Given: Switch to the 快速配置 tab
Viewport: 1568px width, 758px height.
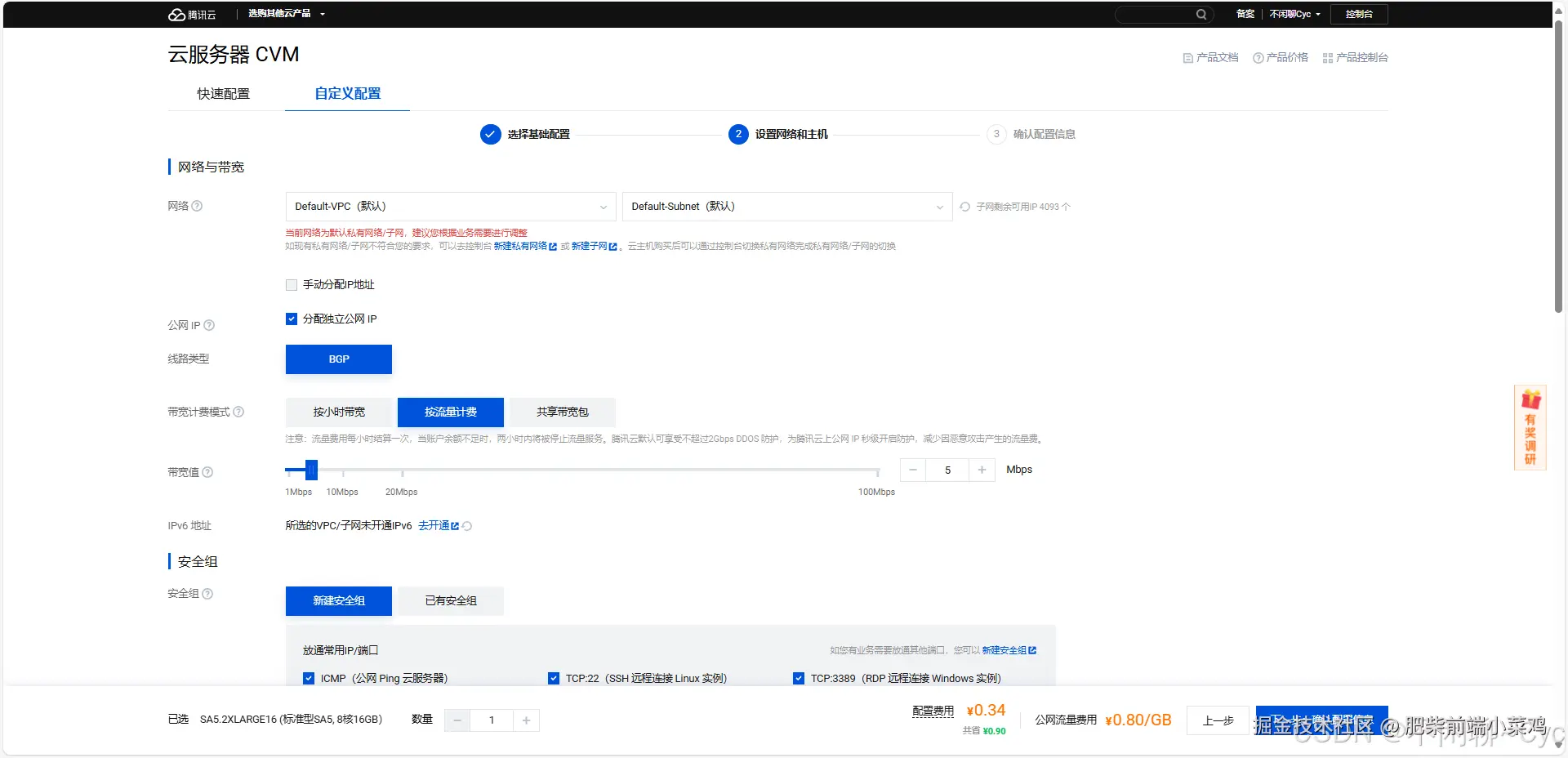Looking at the screenshot, I should tap(224, 94).
